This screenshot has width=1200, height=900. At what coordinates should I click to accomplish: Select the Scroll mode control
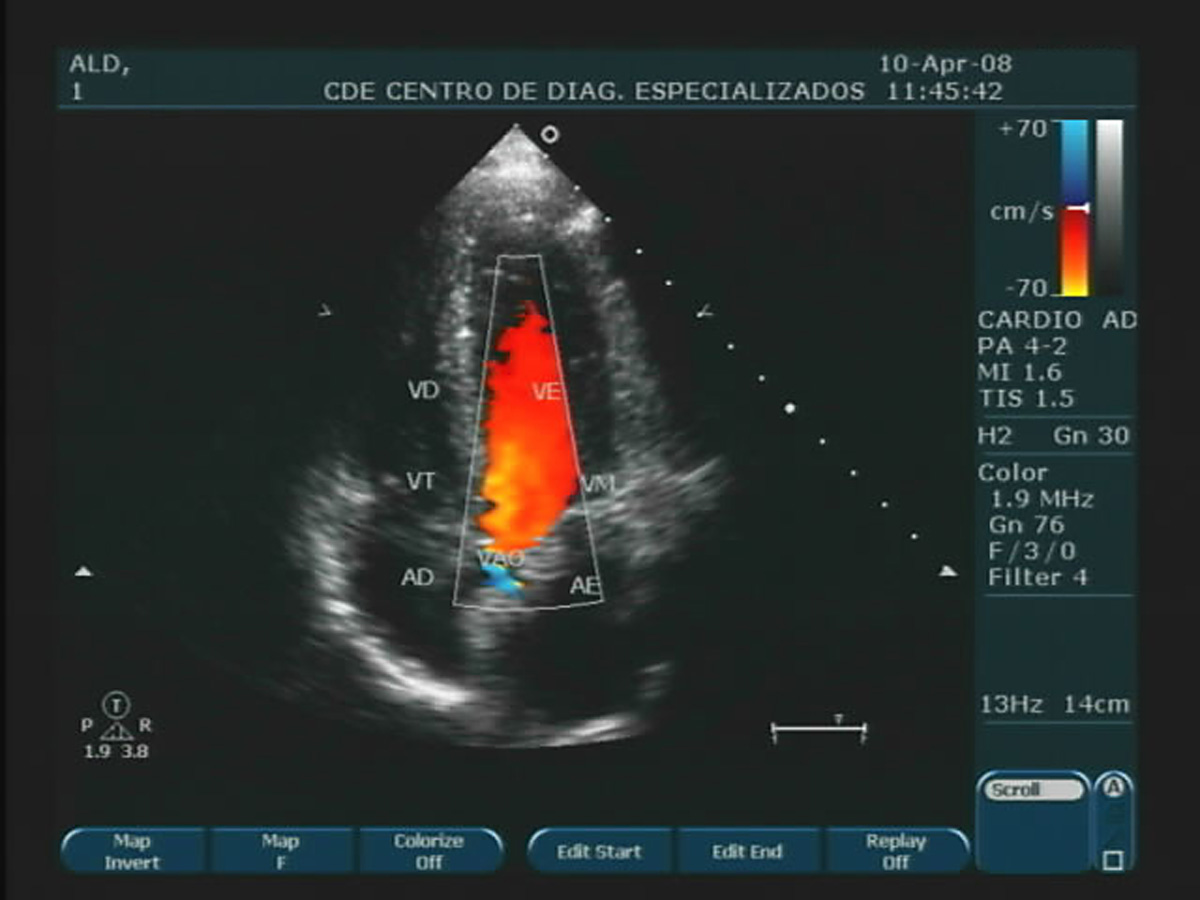1035,790
